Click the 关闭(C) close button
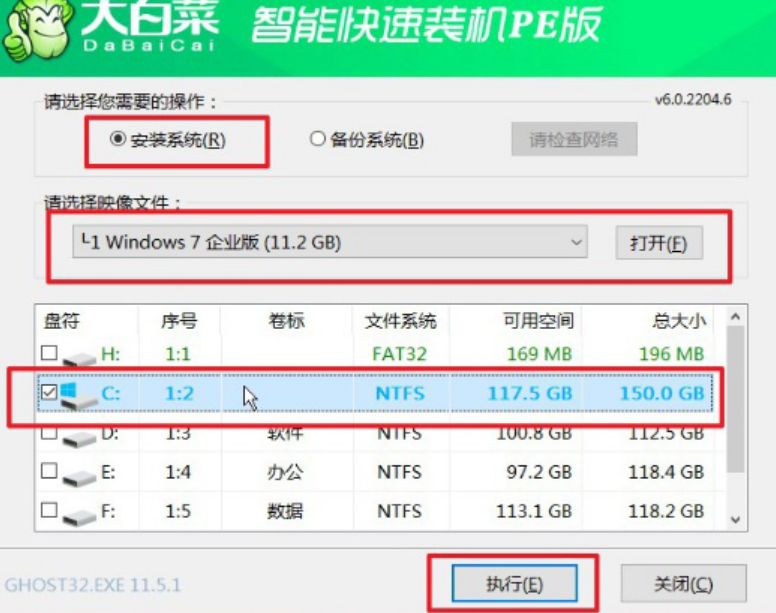 tap(683, 584)
